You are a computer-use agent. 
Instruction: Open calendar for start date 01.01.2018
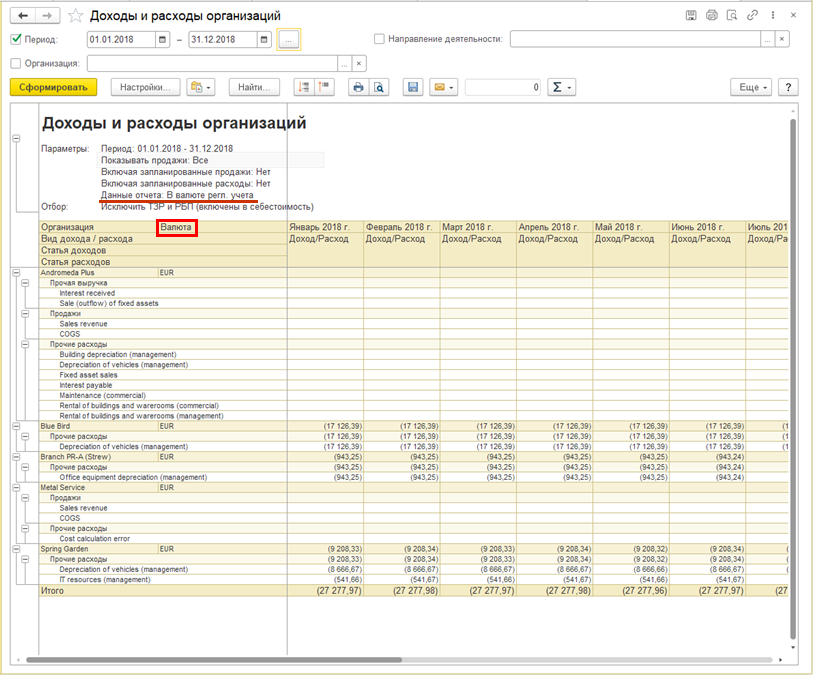pos(163,39)
